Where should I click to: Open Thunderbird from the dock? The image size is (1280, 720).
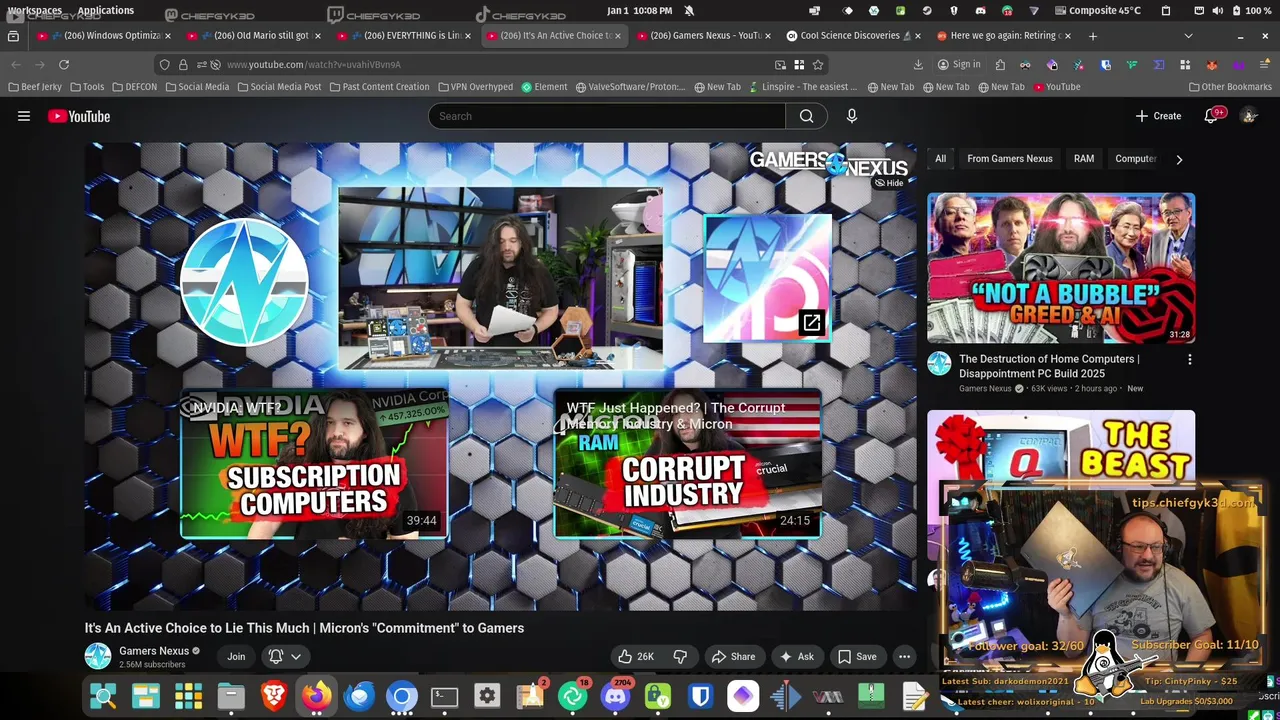point(360,696)
